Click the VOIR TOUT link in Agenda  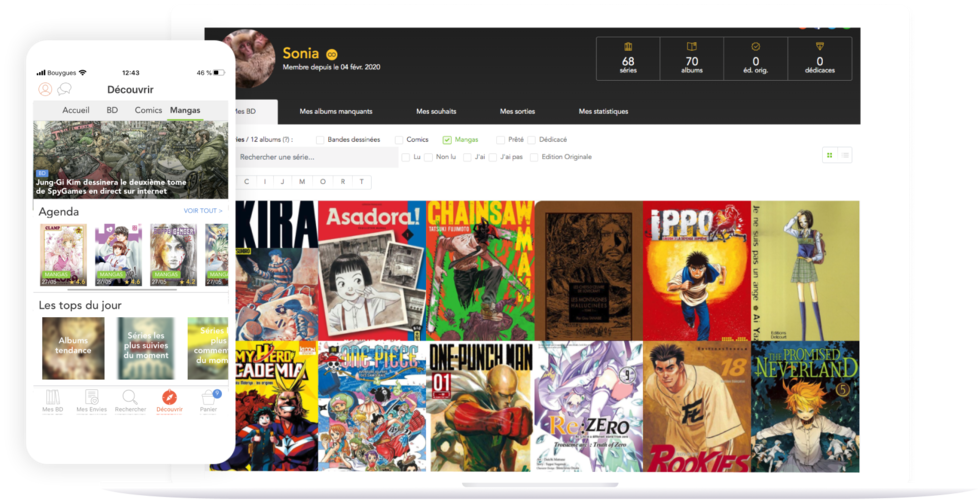coord(203,211)
